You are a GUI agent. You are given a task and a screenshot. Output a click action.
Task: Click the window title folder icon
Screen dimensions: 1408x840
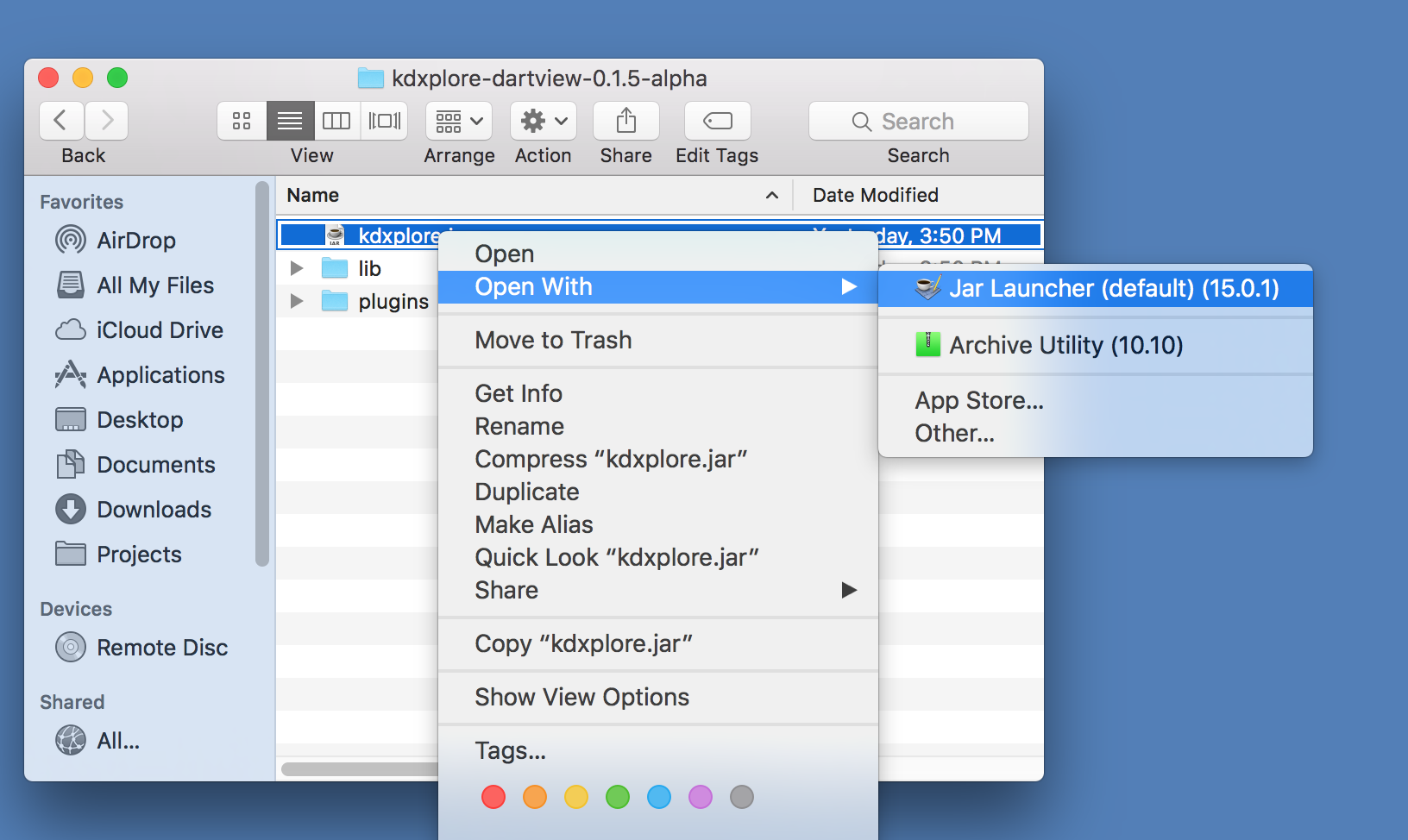pos(371,78)
